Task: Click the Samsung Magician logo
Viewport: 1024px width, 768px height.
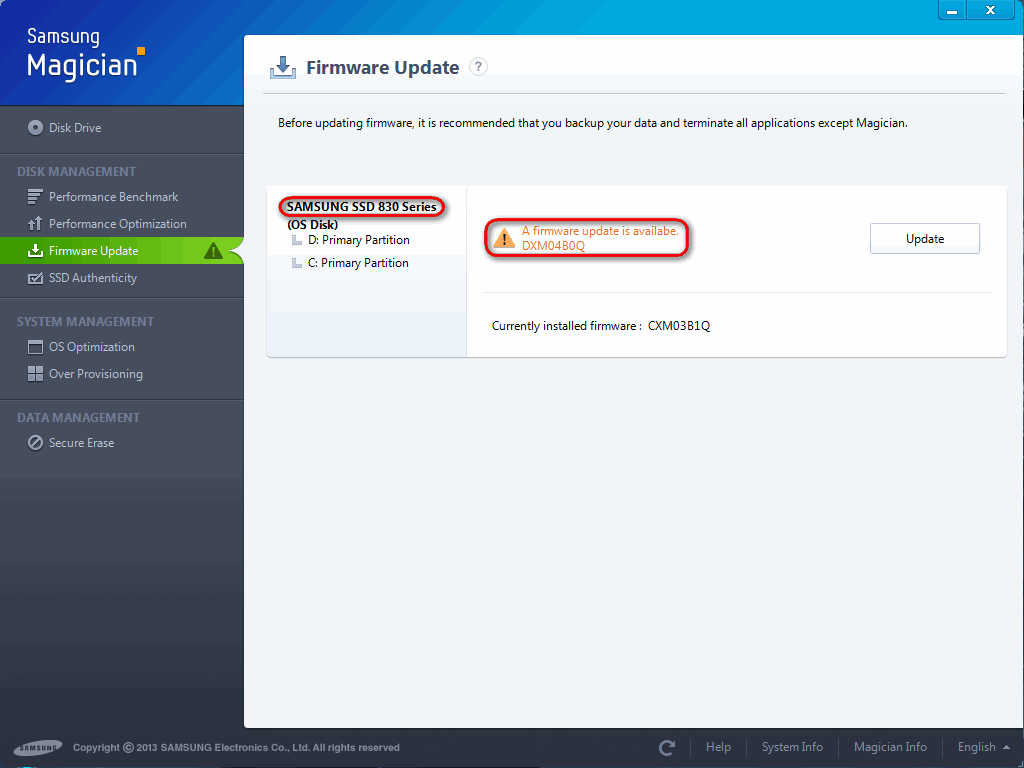Action: coord(86,55)
